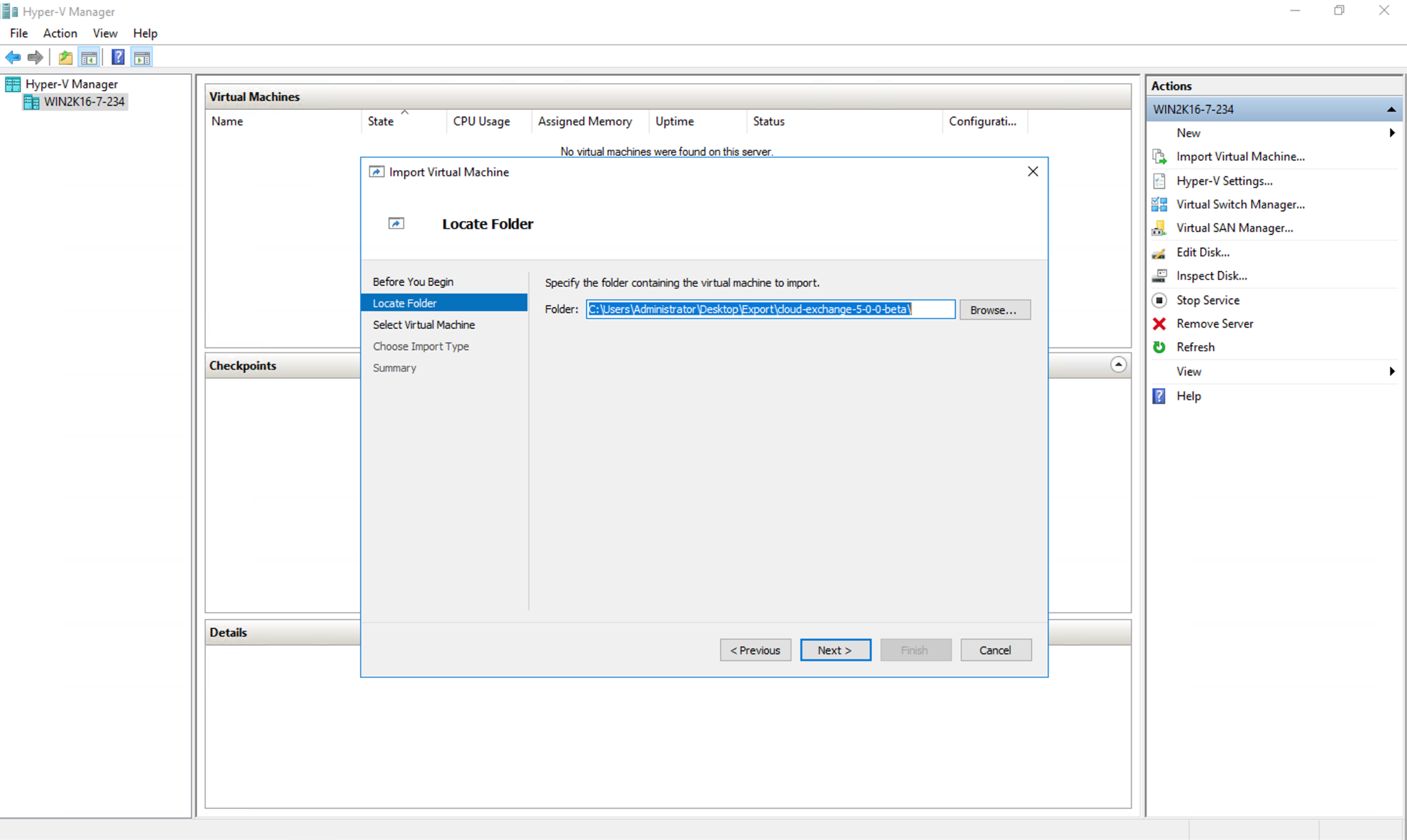Click the Forward arrow toolbar icon

click(35, 58)
